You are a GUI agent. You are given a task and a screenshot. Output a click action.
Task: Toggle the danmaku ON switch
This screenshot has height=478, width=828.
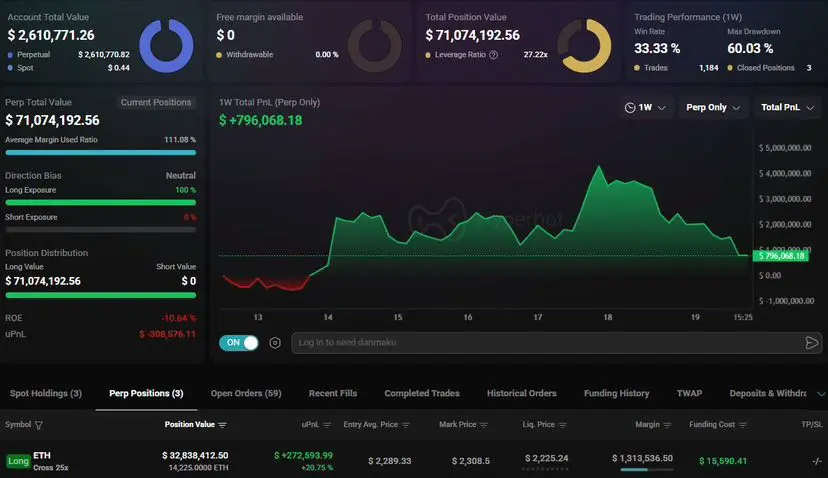[239, 343]
